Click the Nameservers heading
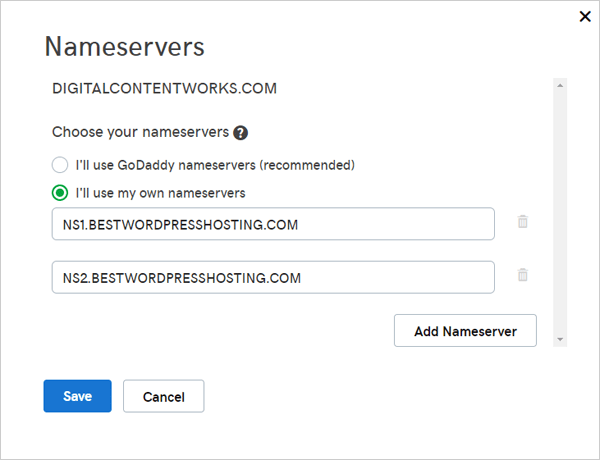The height and width of the screenshot is (460, 600). tap(125, 47)
